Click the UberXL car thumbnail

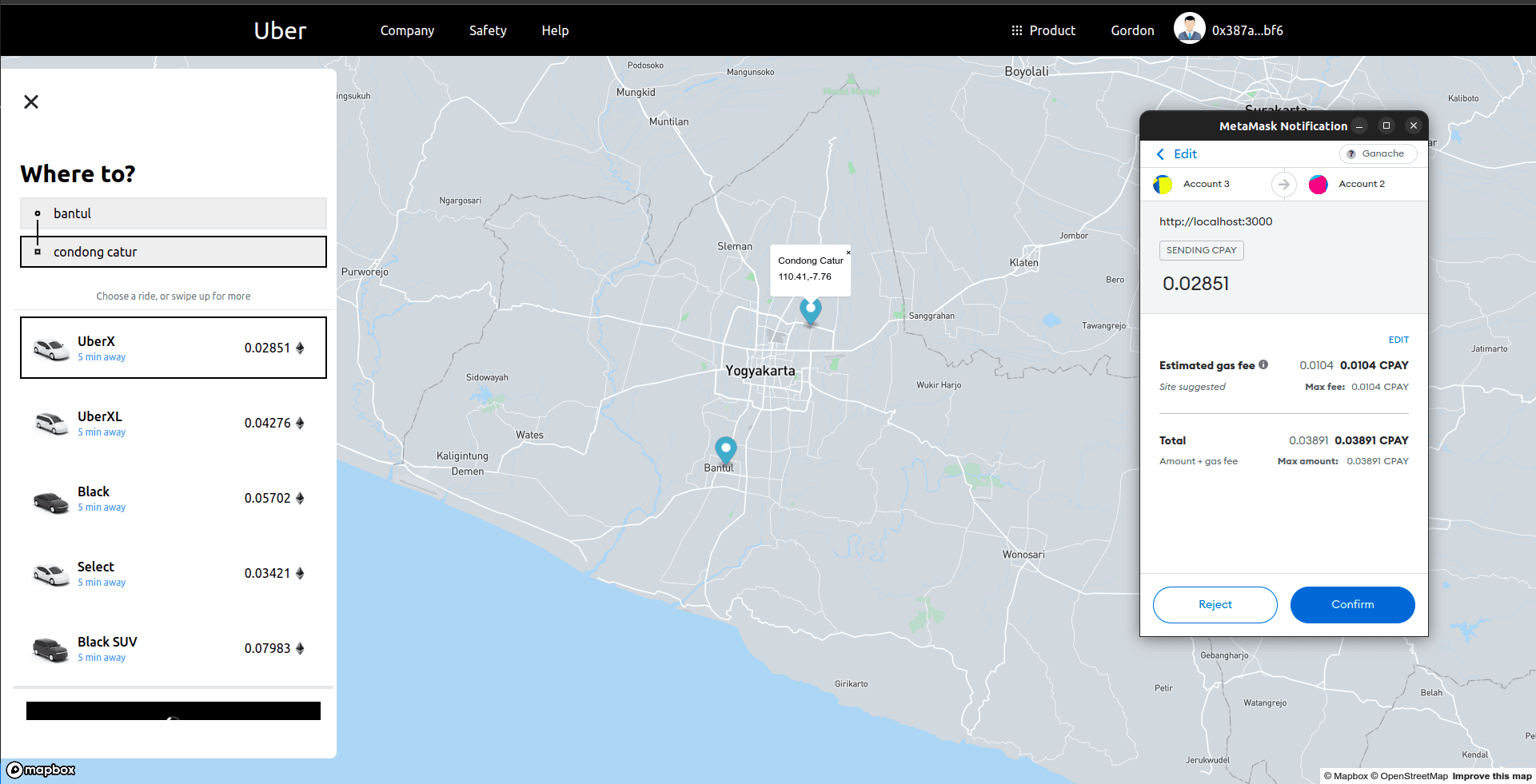(x=51, y=424)
